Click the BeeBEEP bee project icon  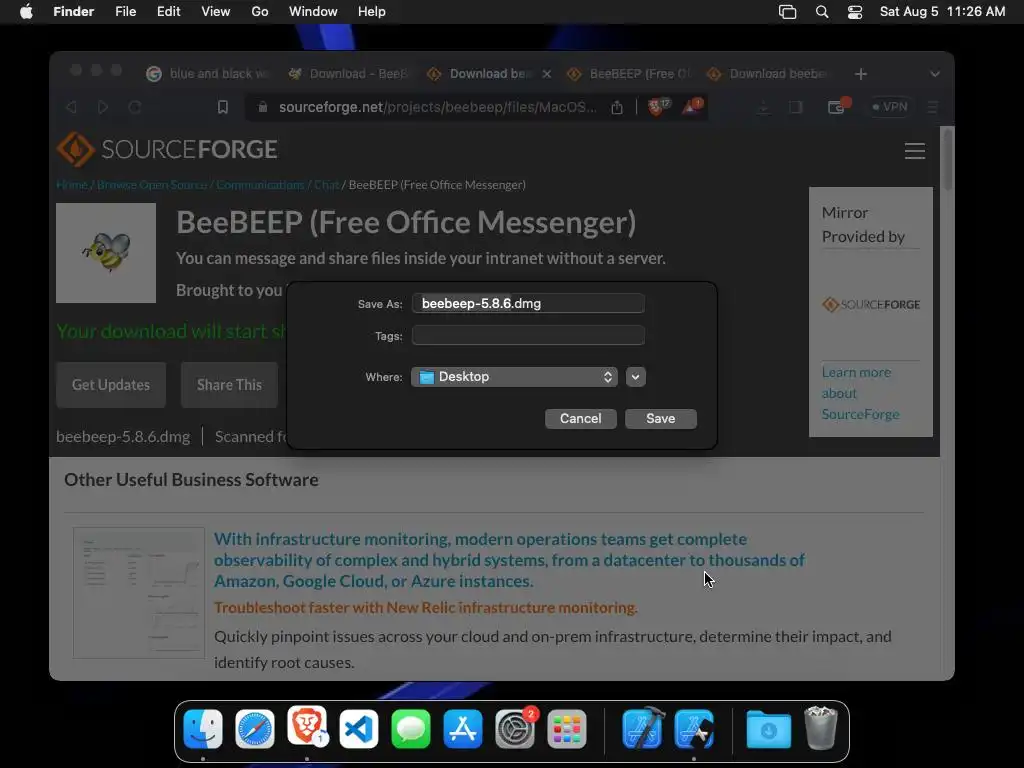[106, 253]
